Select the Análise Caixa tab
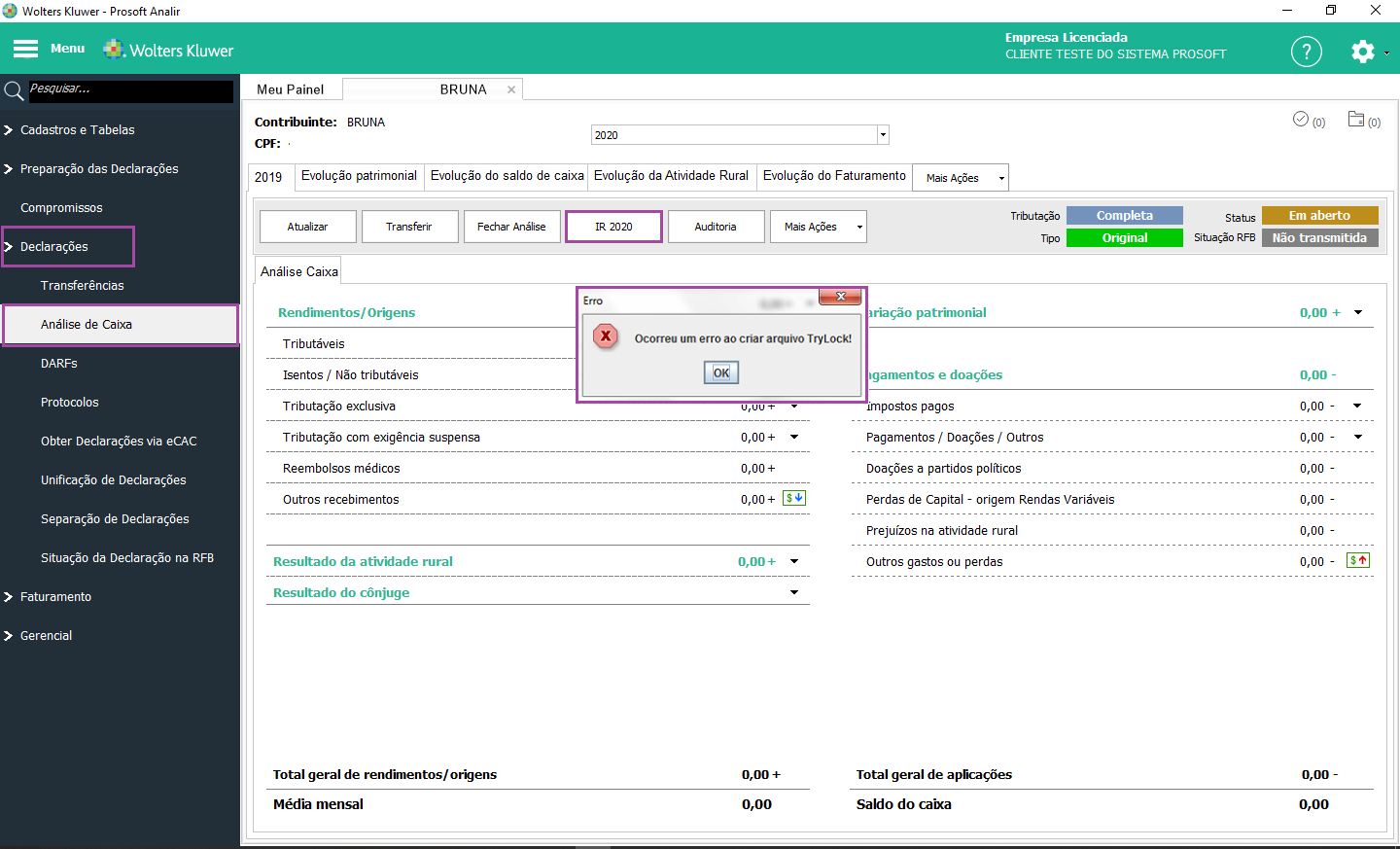 298,272
